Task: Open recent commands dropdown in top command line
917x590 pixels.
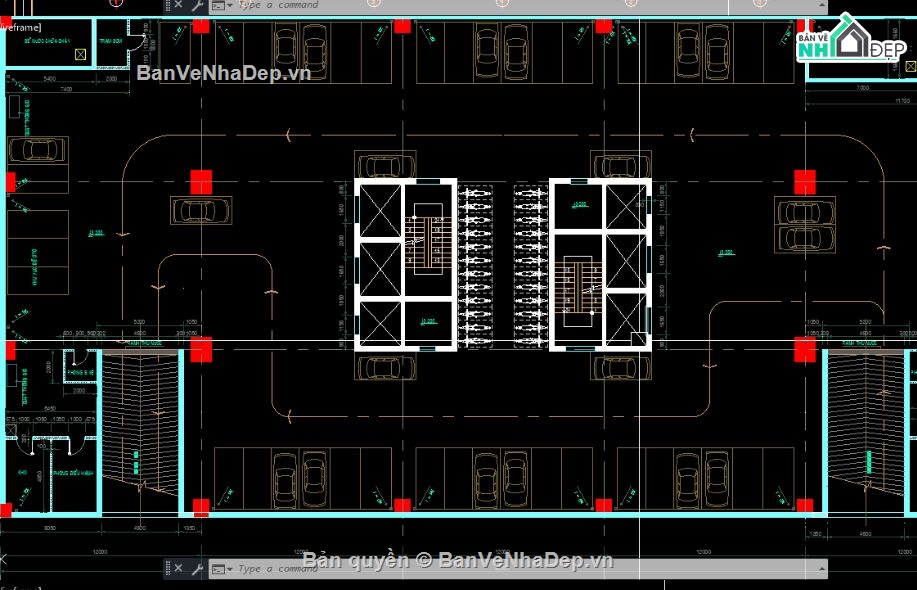Action: pyautogui.click(x=229, y=5)
